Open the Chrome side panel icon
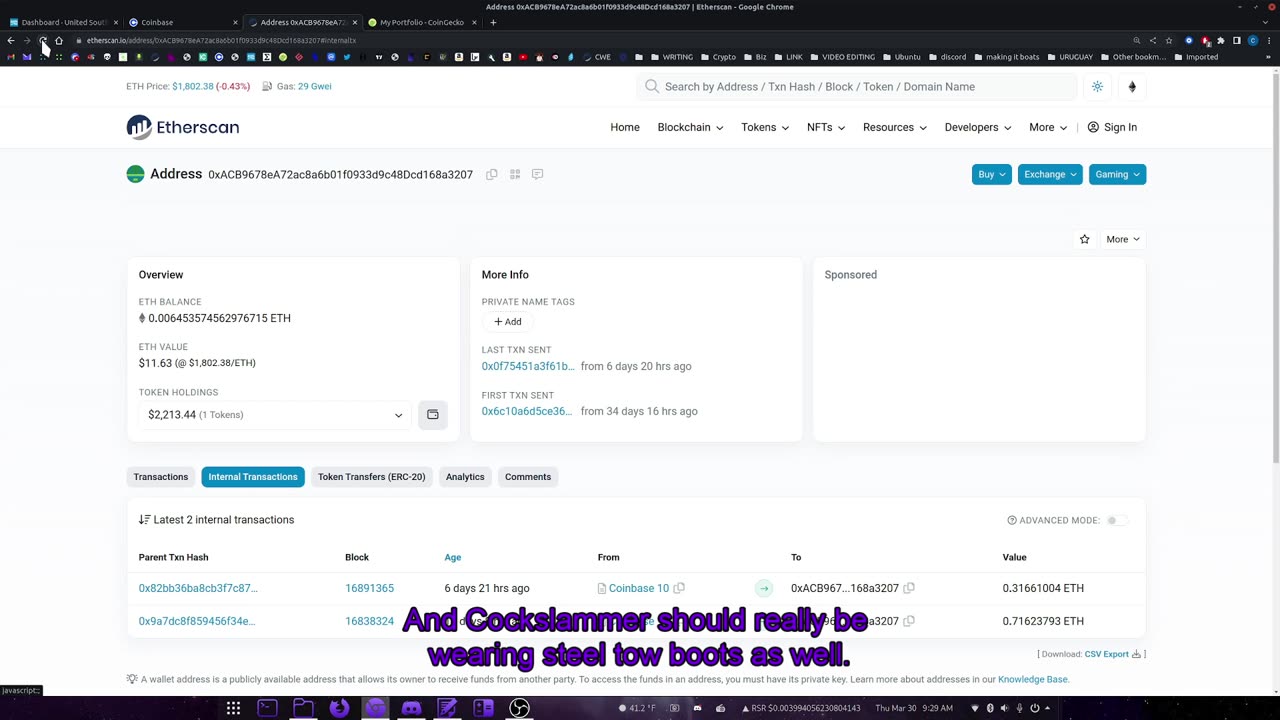Image resolution: width=1280 pixels, height=720 pixels. click(1236, 41)
